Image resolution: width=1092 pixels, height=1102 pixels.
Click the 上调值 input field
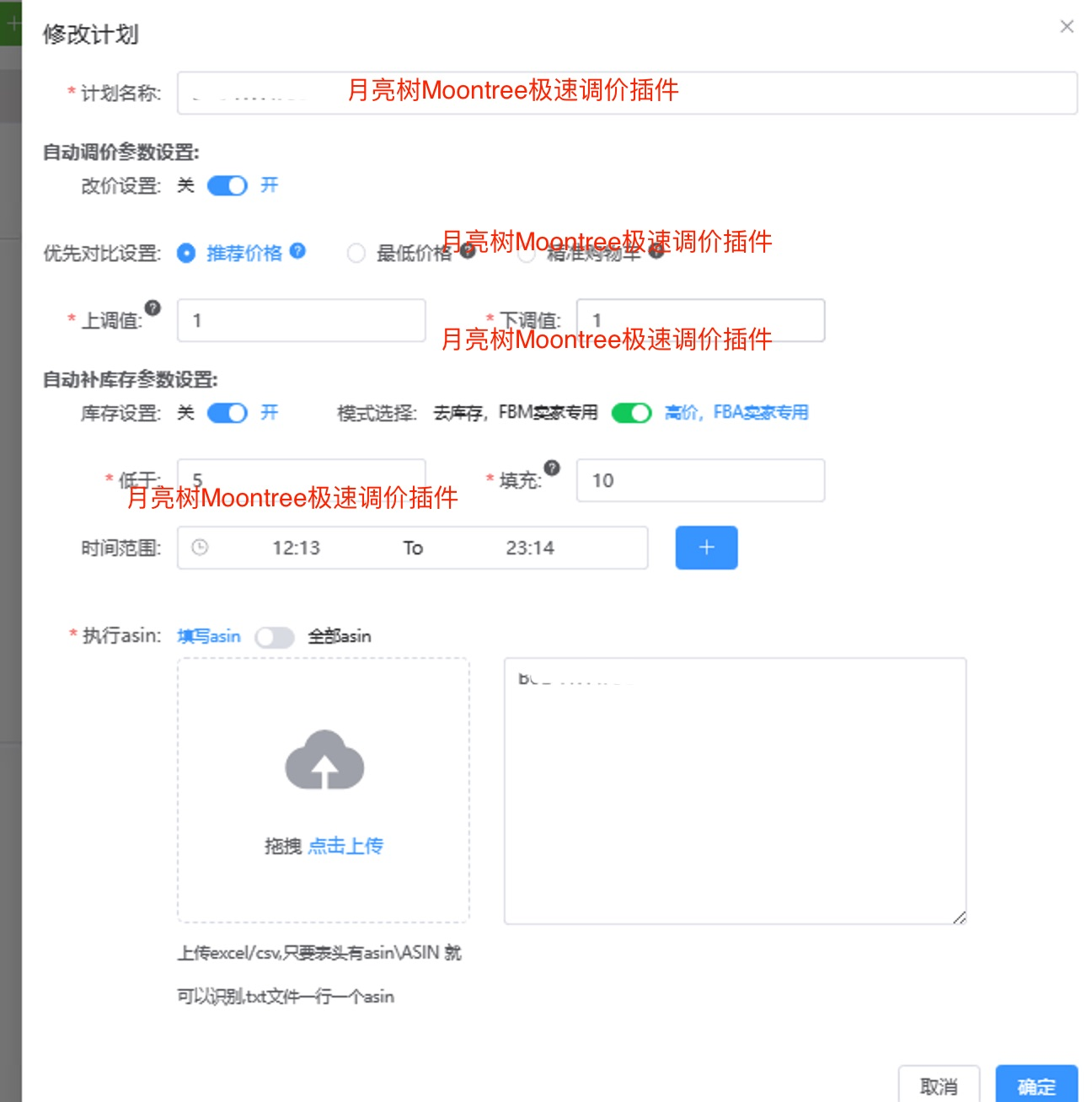click(301, 320)
